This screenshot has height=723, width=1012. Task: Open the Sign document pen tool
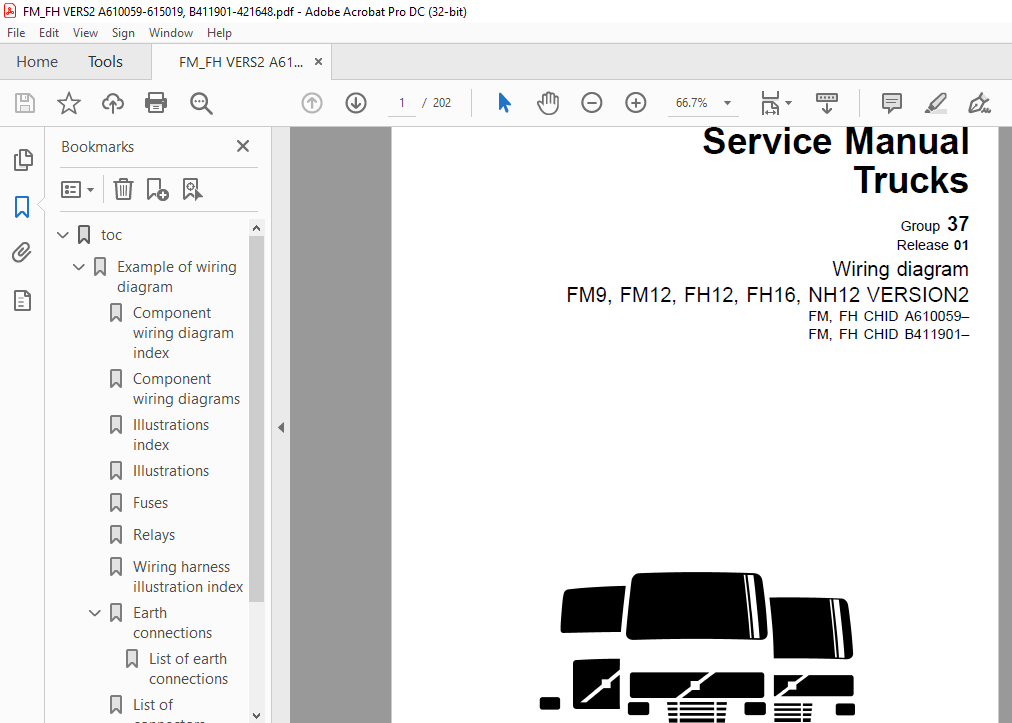point(979,103)
